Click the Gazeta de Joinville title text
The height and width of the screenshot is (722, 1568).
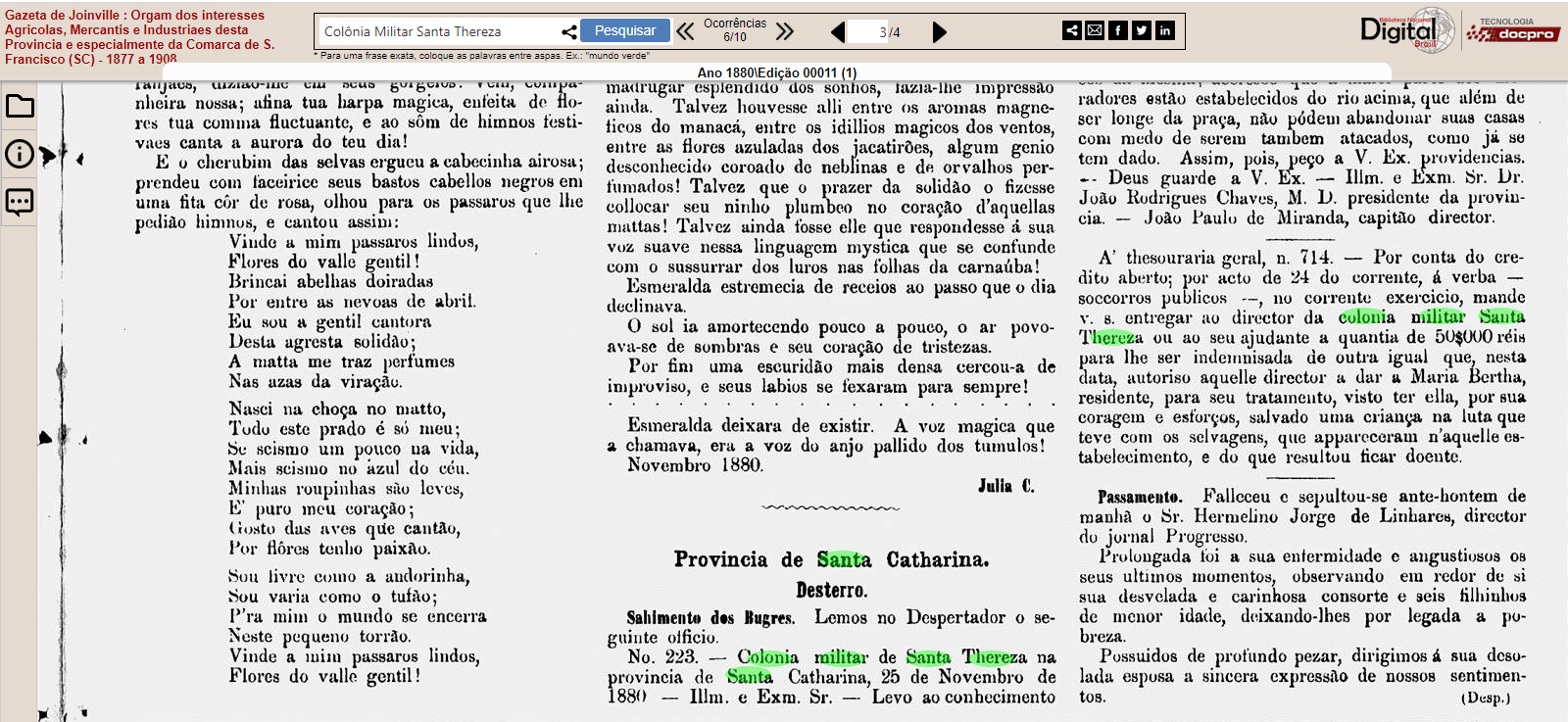[x=139, y=37]
